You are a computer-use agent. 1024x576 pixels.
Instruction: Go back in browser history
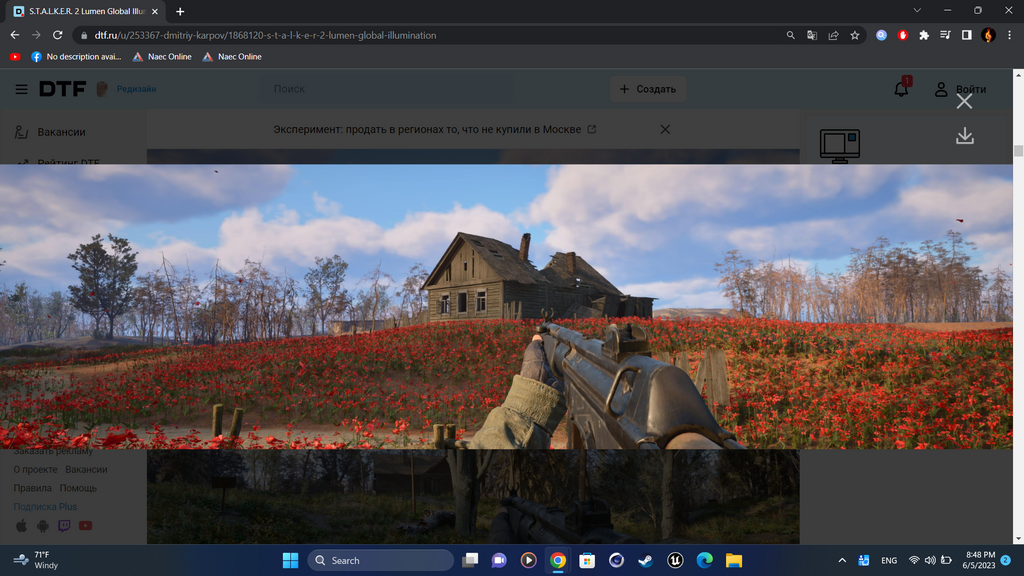coord(14,35)
